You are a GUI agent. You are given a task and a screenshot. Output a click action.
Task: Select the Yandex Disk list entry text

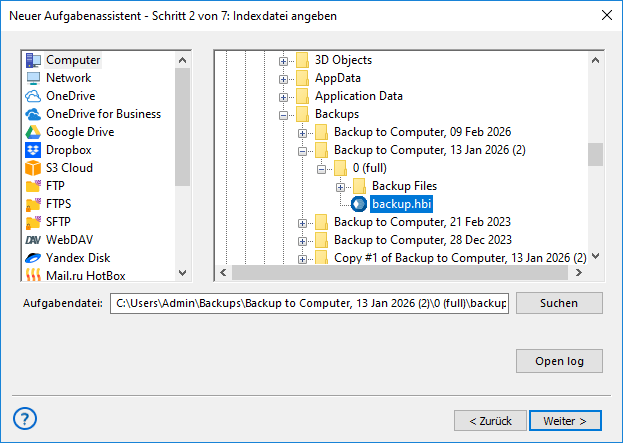(x=78, y=258)
